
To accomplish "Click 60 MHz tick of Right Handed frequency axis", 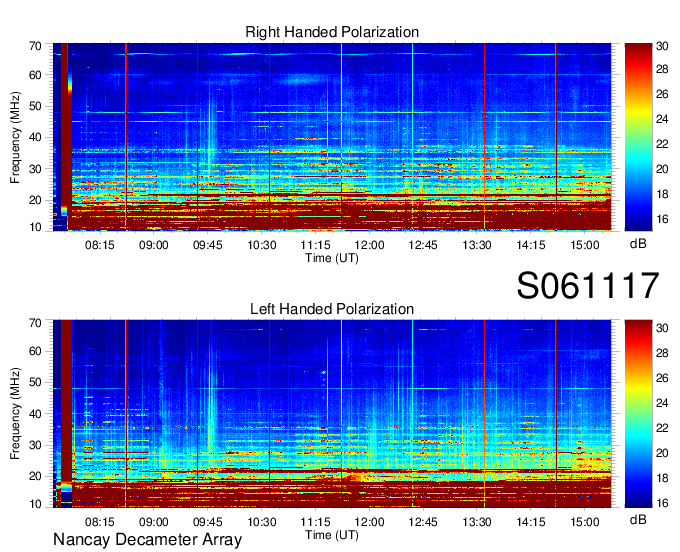I will pyautogui.click(x=35, y=75).
